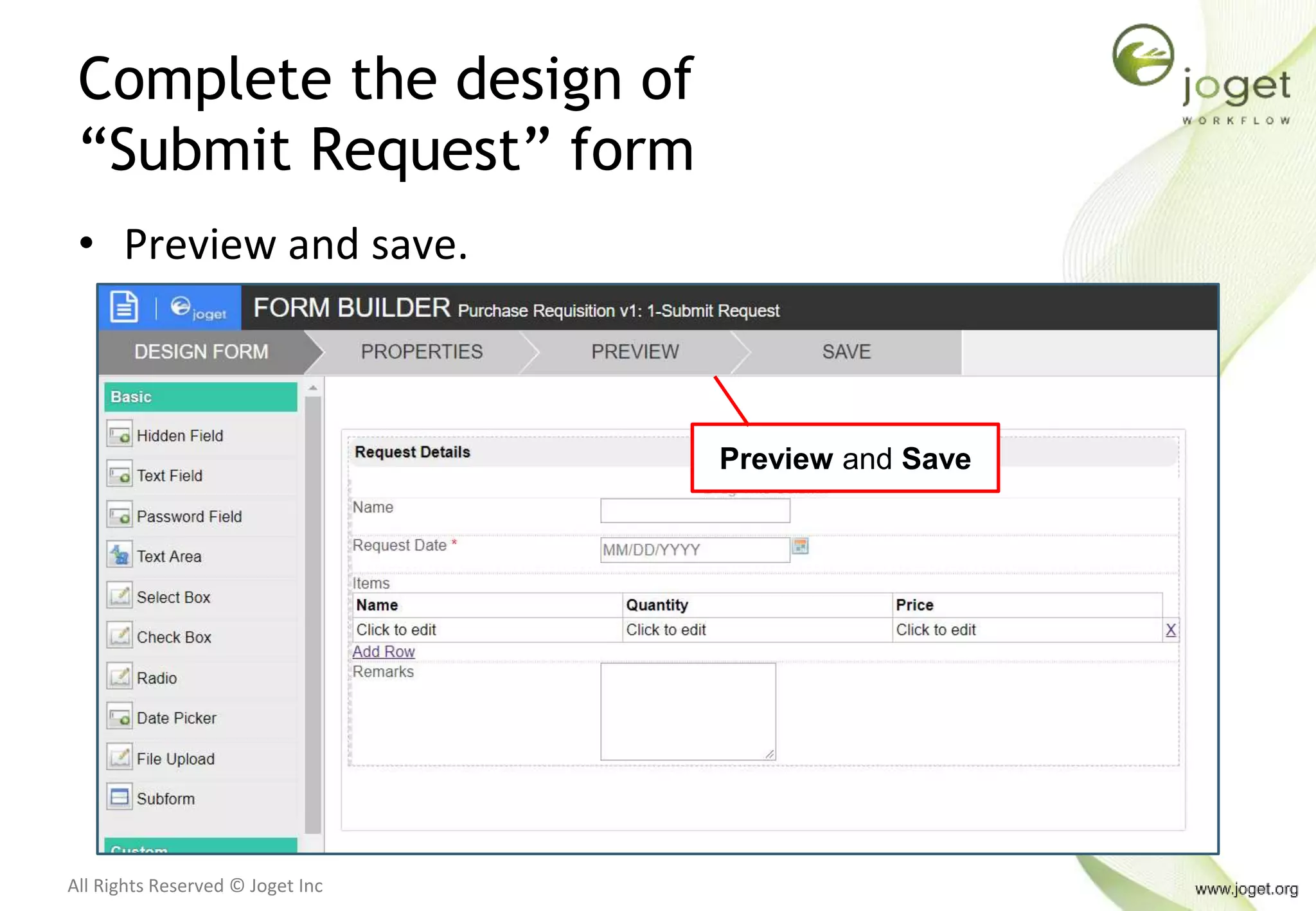Click the palette vertical scrollbar thumb
Screen dimensions: 1316x911
point(313,614)
